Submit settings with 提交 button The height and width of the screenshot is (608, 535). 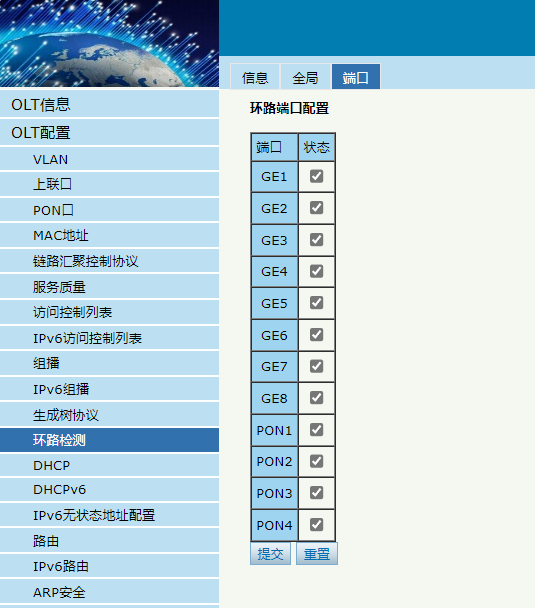pyautogui.click(x=270, y=553)
